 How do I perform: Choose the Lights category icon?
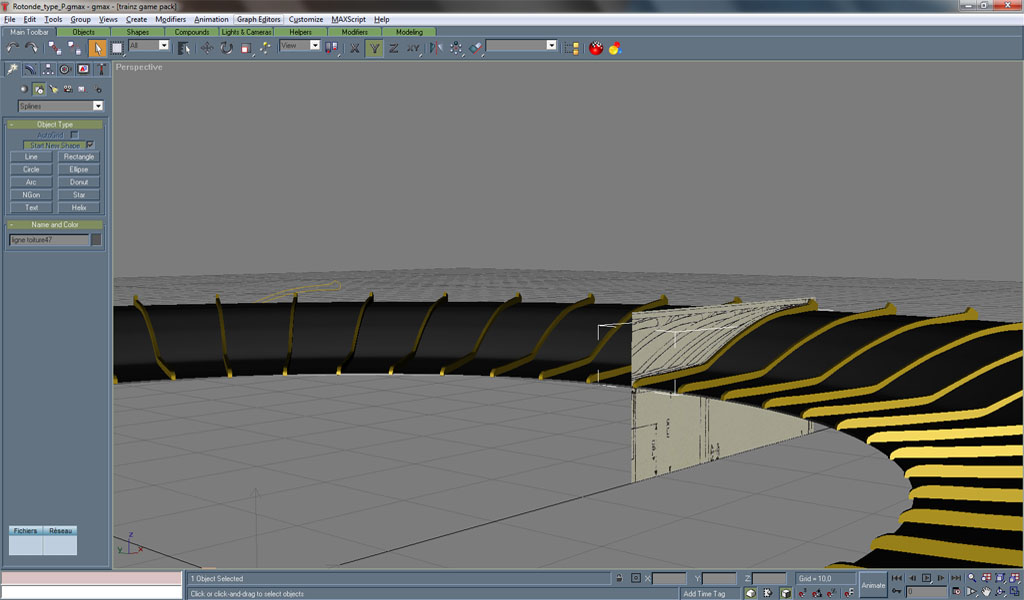click(x=53, y=89)
